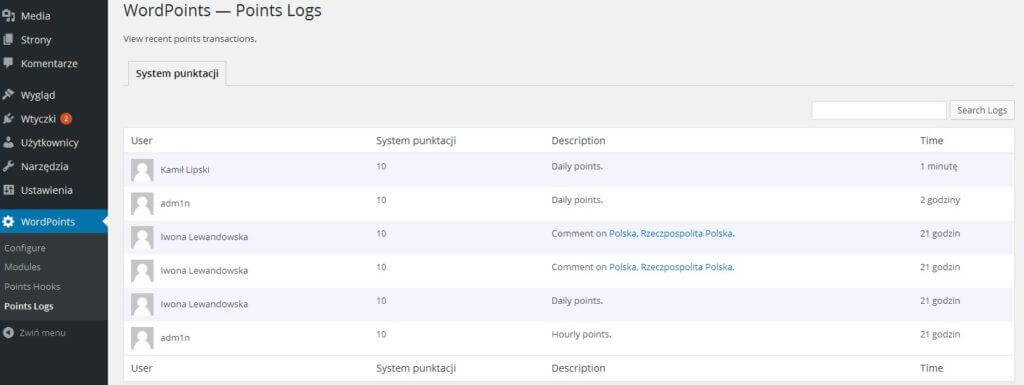1024x385 pixels.
Task: Click the WordPoints gear icon
Action: pyautogui.click(x=8, y=222)
